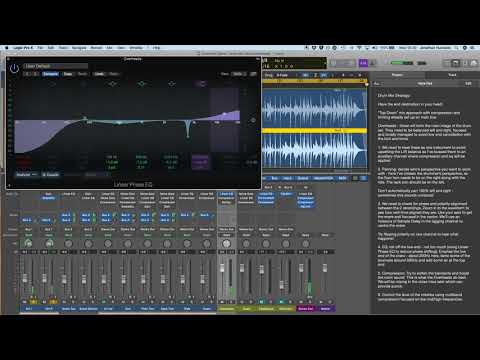Open the Browsers icon at far right
The height and width of the screenshot is (360, 480).
(x=474, y=63)
